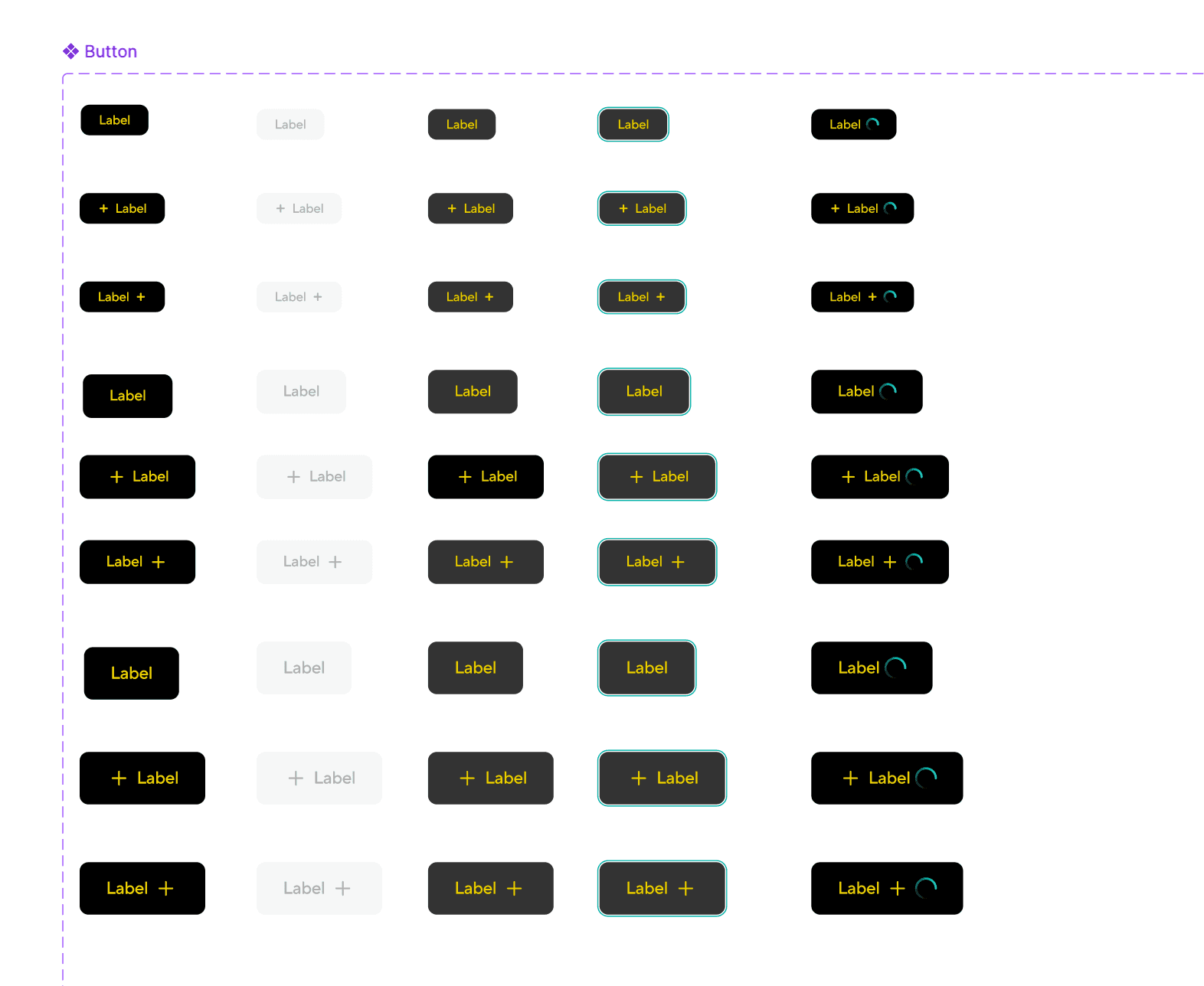Click trailing plus in smallest dark grey unoutlined button
The width and height of the screenshot is (1204, 986).
[x=489, y=297]
